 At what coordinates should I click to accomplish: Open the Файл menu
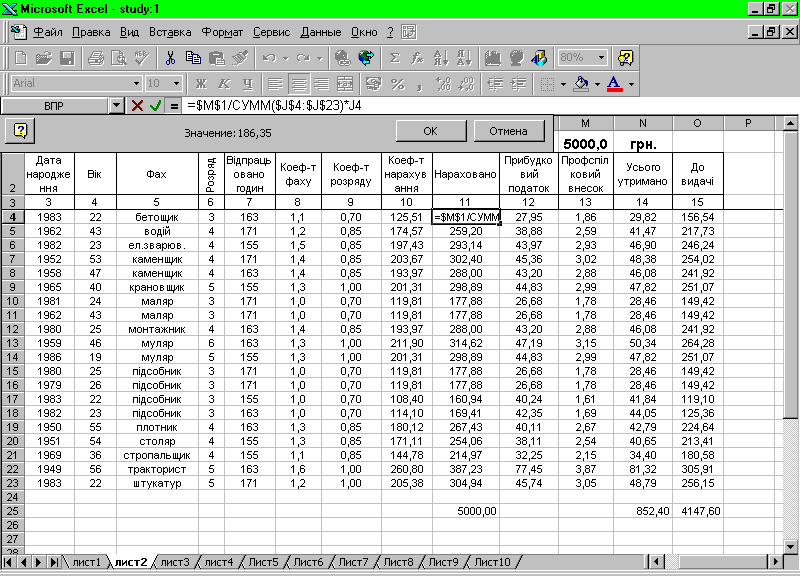(x=48, y=32)
